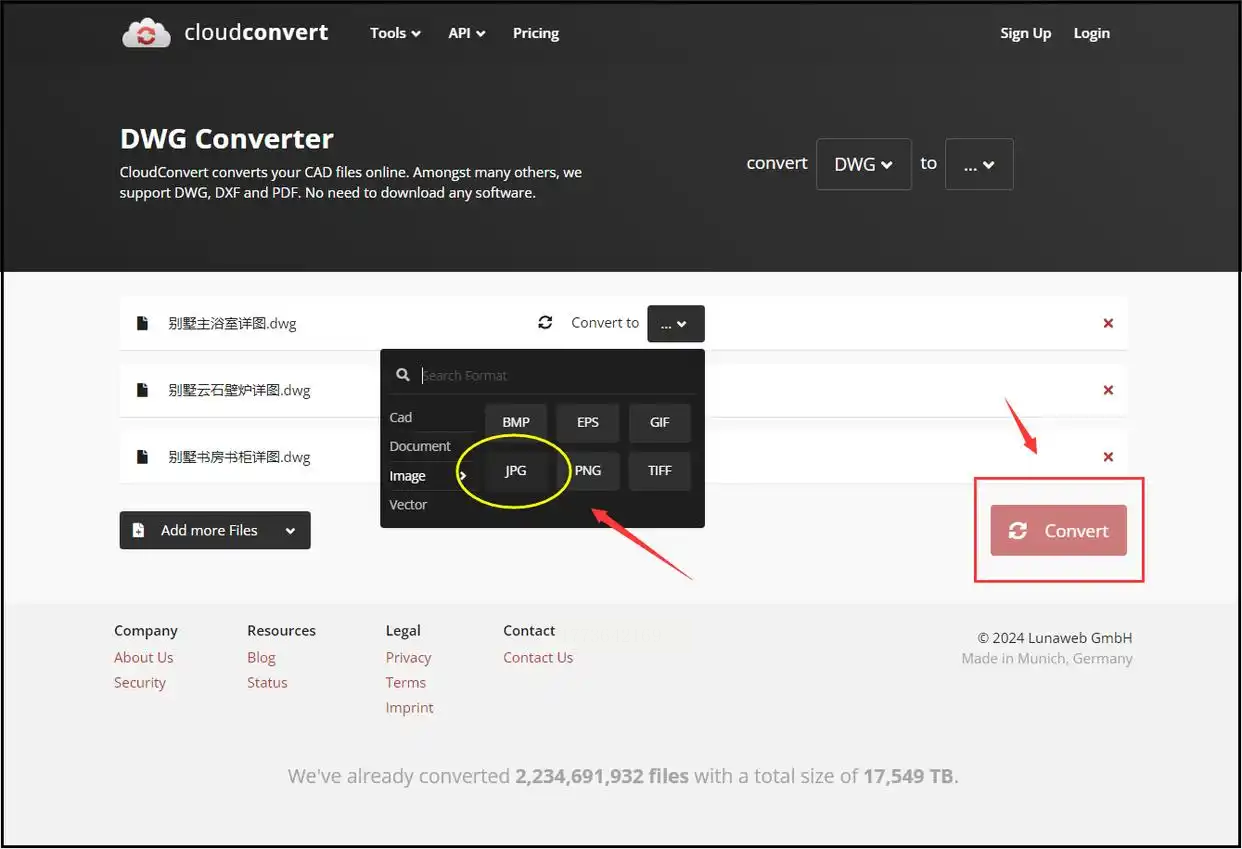This screenshot has height=849, width=1242.
Task: Open the API menu in the header
Action: point(466,33)
